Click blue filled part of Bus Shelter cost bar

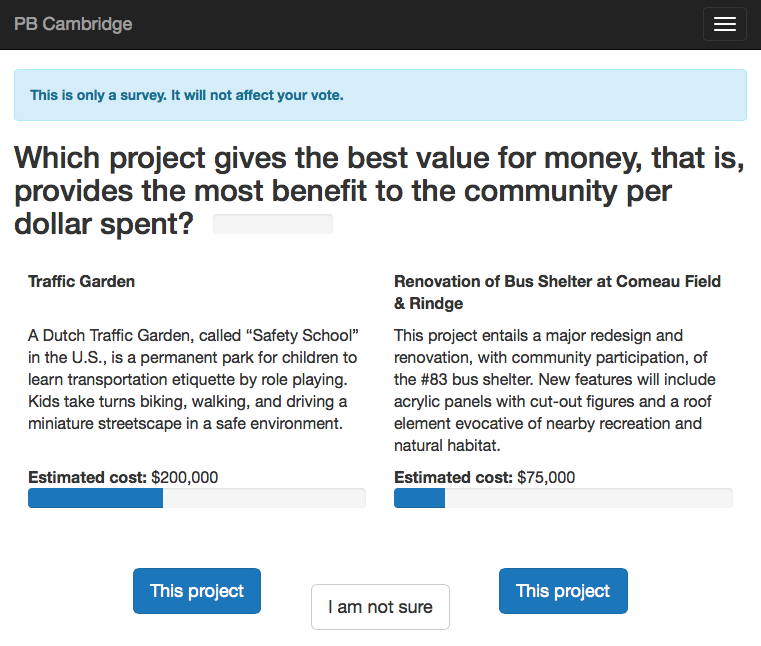[419, 498]
